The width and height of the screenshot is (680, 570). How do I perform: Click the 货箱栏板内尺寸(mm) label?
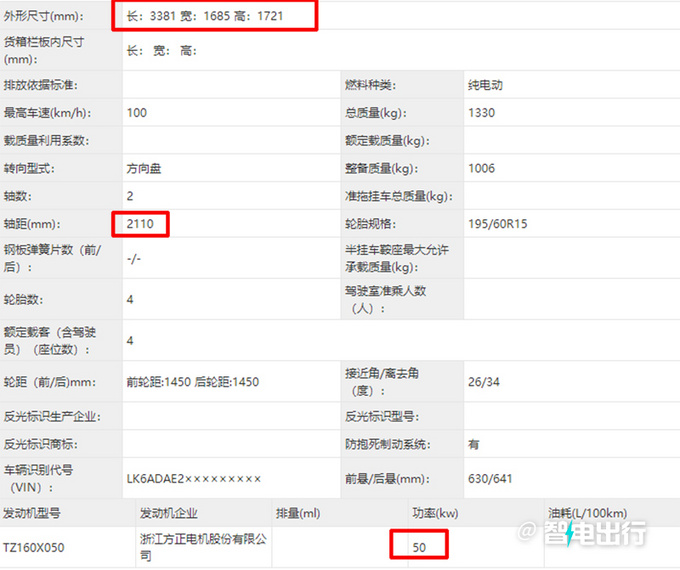44,50
